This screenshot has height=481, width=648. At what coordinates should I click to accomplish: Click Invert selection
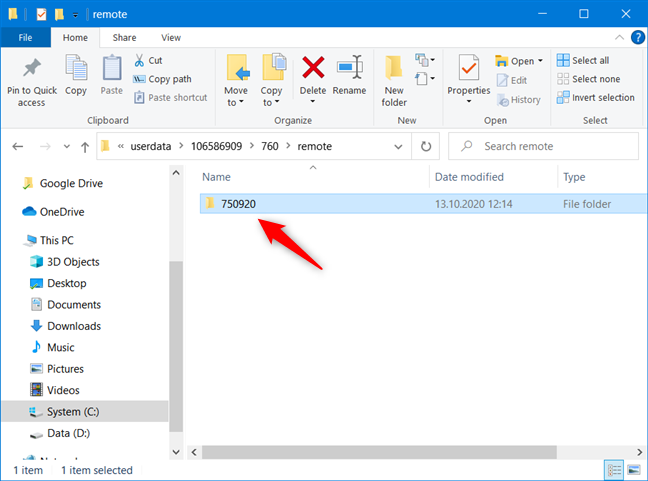(596, 98)
